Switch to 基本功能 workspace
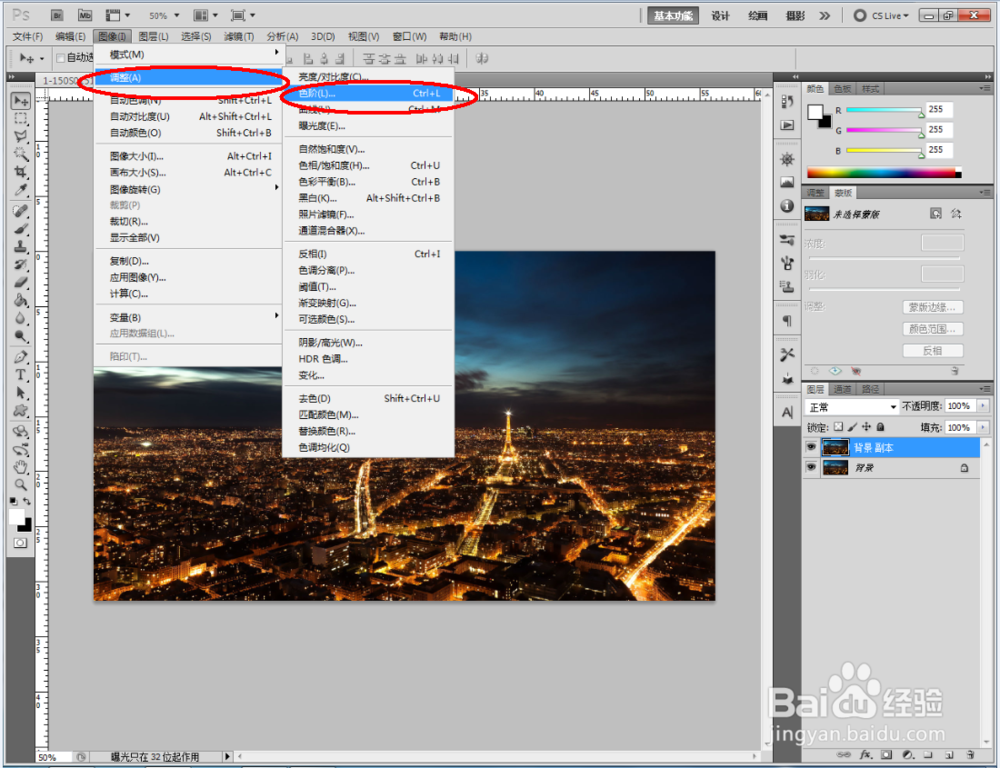Image resolution: width=1000 pixels, height=768 pixels. [x=673, y=15]
